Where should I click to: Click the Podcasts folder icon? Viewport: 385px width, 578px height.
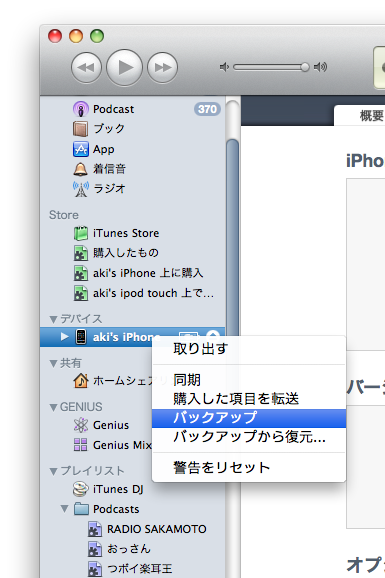point(81,509)
